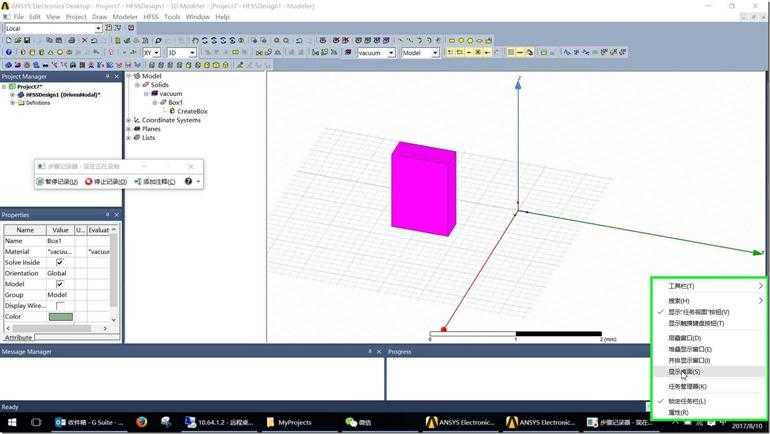The image size is (770, 434).
Task: Click the Paste toolbar icon
Action: click(58, 40)
